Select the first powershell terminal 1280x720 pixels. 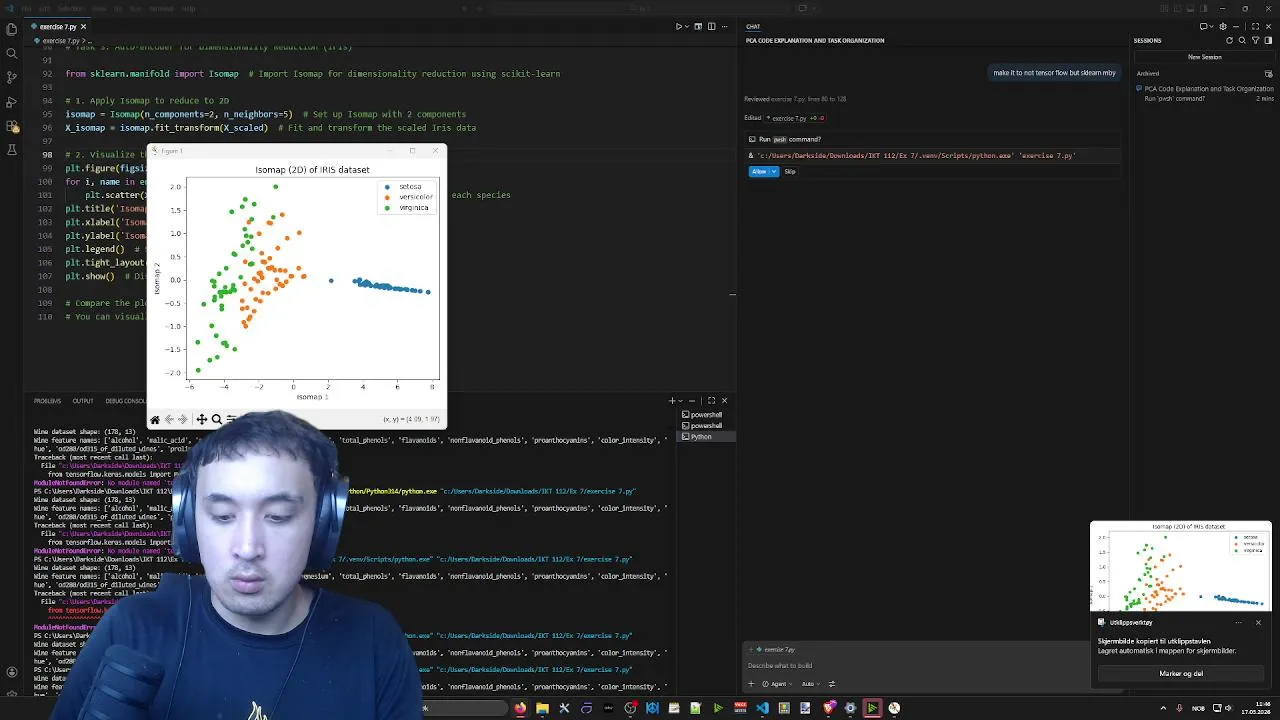[x=705, y=415]
